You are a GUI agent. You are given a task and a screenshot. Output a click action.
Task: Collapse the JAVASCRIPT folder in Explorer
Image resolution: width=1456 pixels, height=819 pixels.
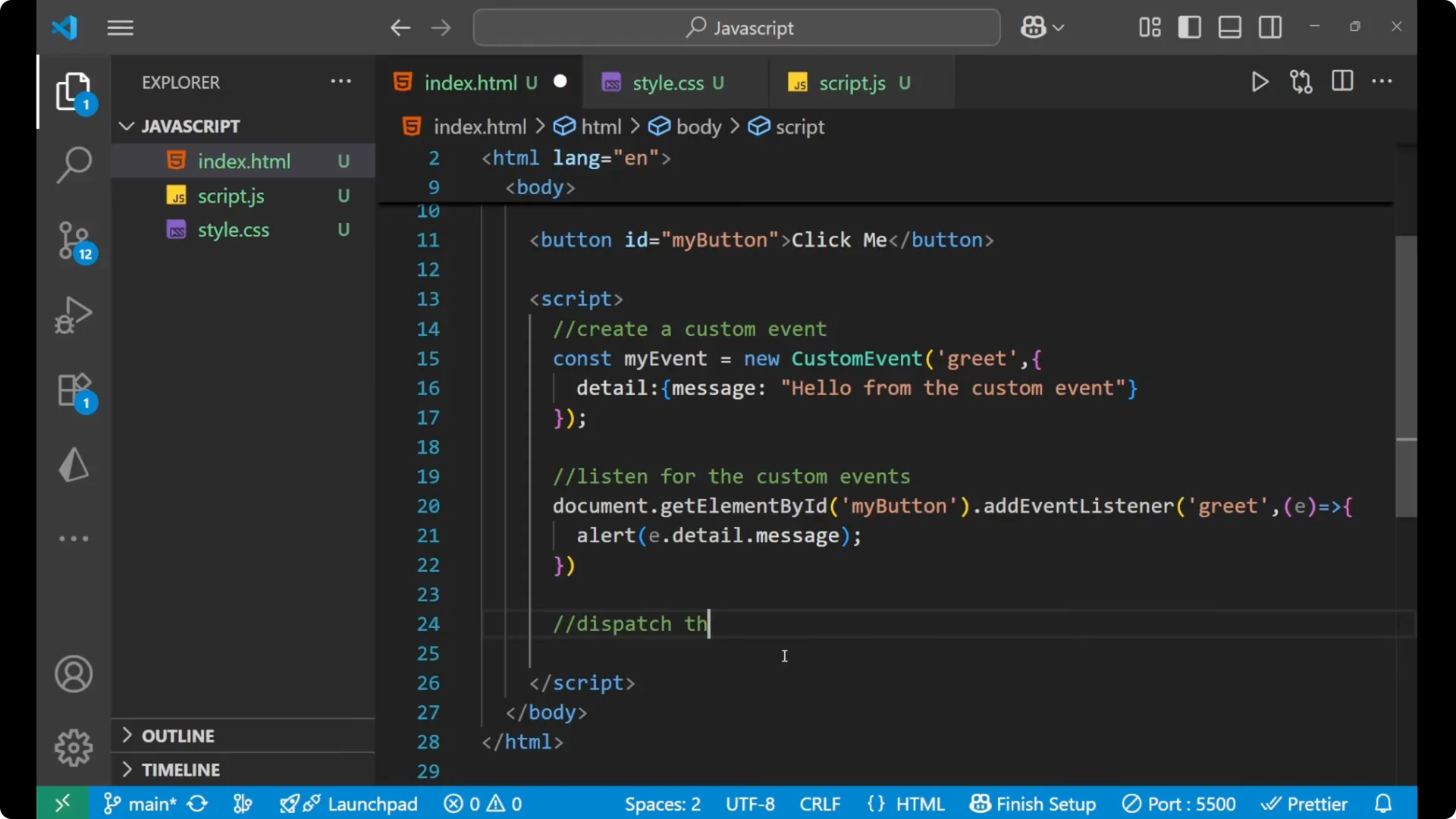click(126, 126)
